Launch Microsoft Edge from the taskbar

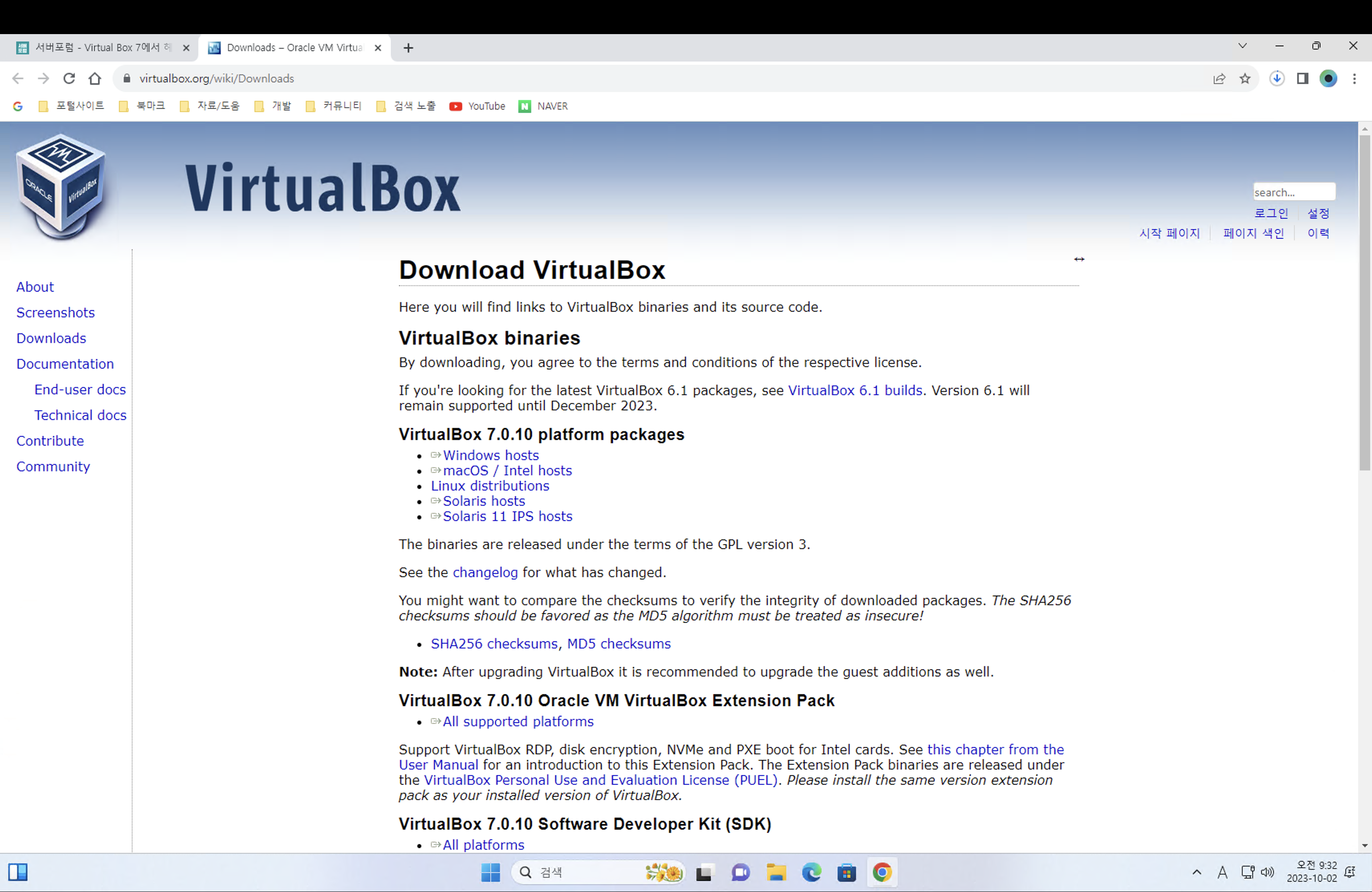(x=812, y=872)
